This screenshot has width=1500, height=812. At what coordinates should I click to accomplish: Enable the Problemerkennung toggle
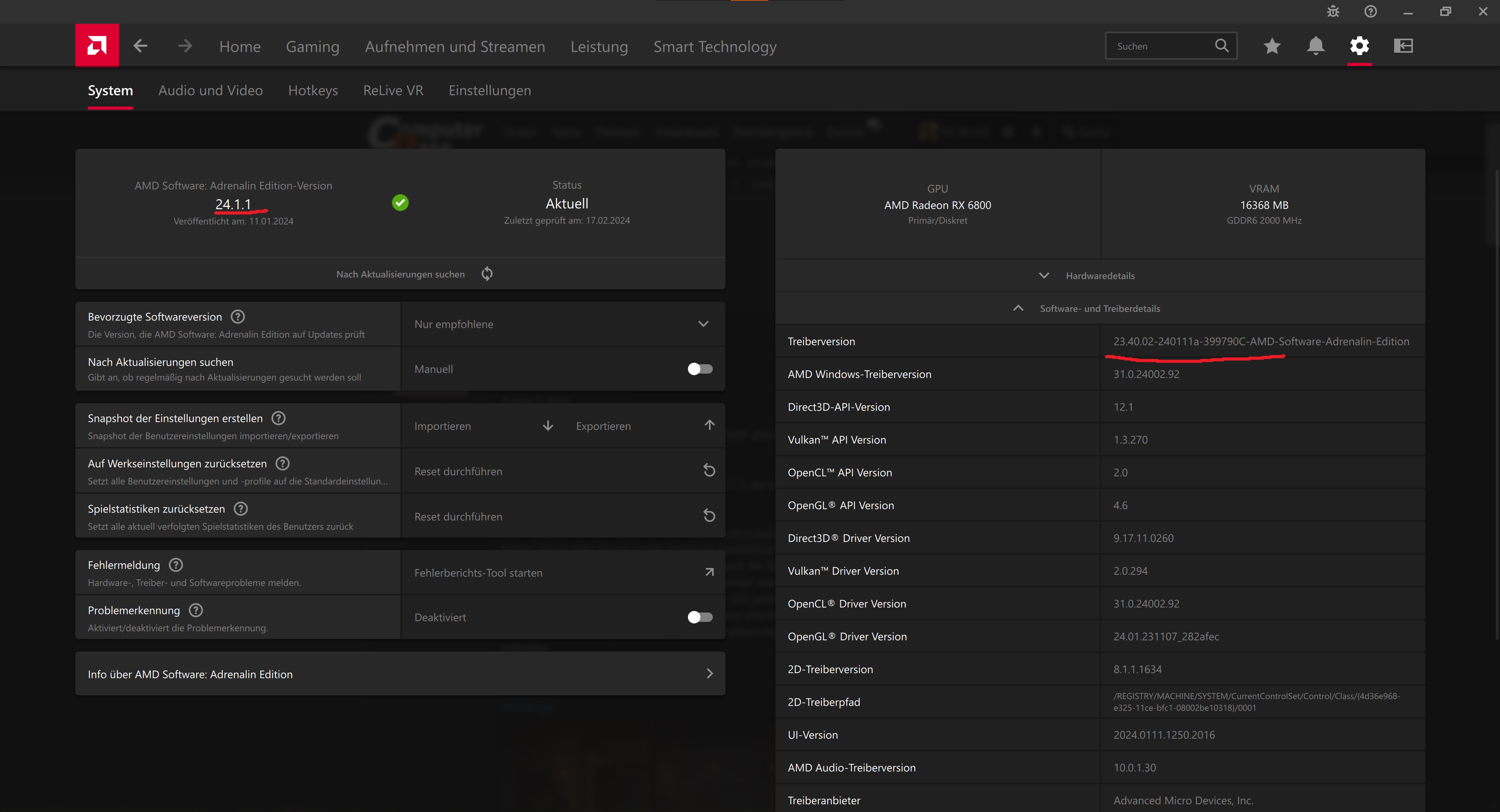[699, 617]
